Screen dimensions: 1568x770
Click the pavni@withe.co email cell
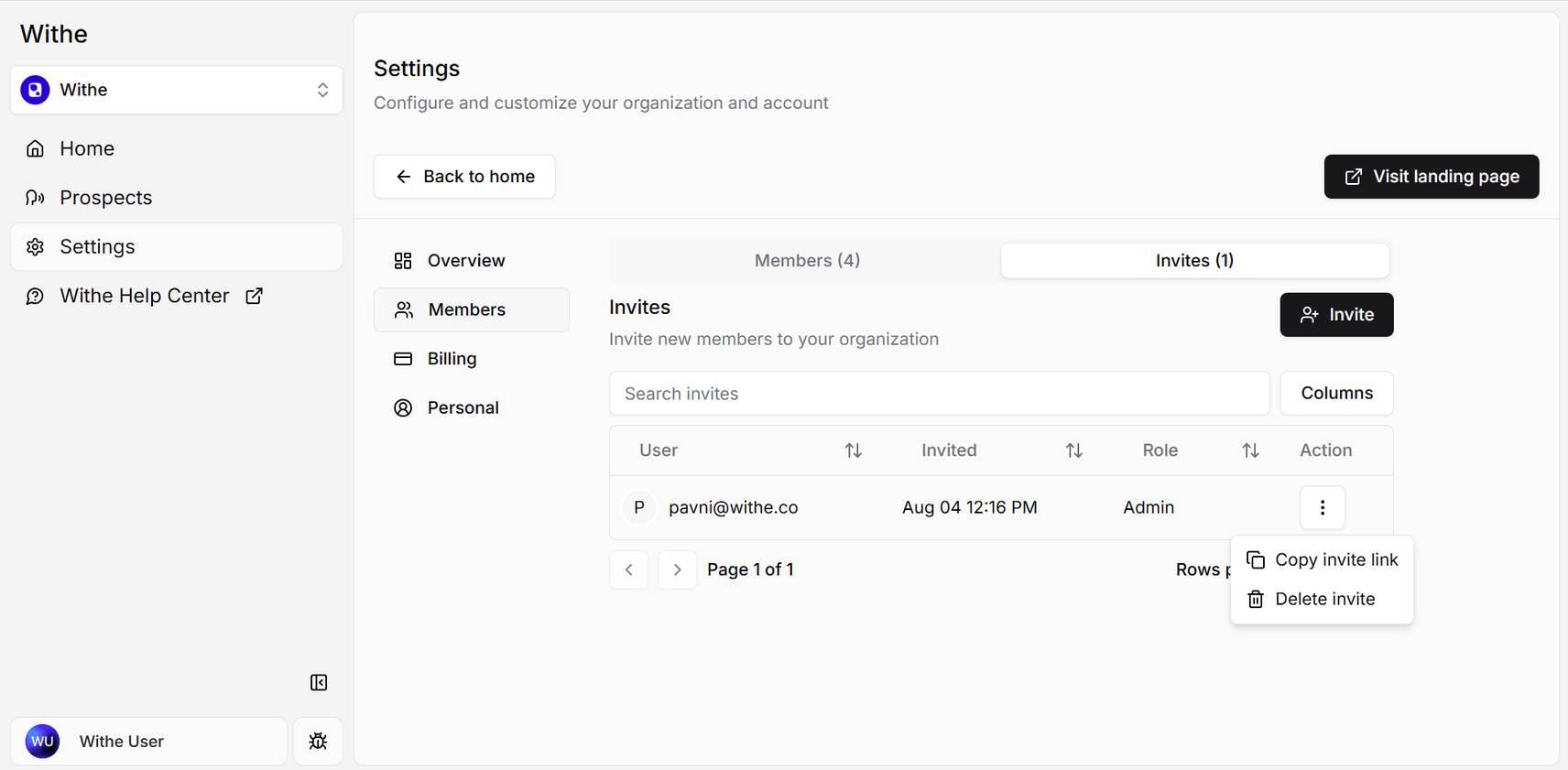pos(734,507)
